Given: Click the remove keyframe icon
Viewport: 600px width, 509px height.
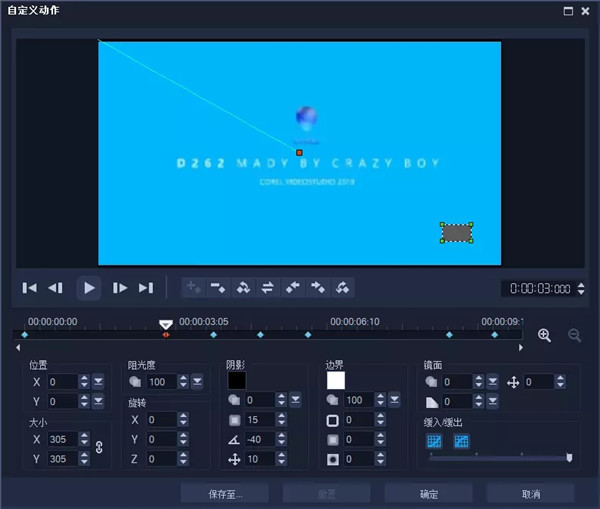Looking at the screenshot, I should click(218, 288).
